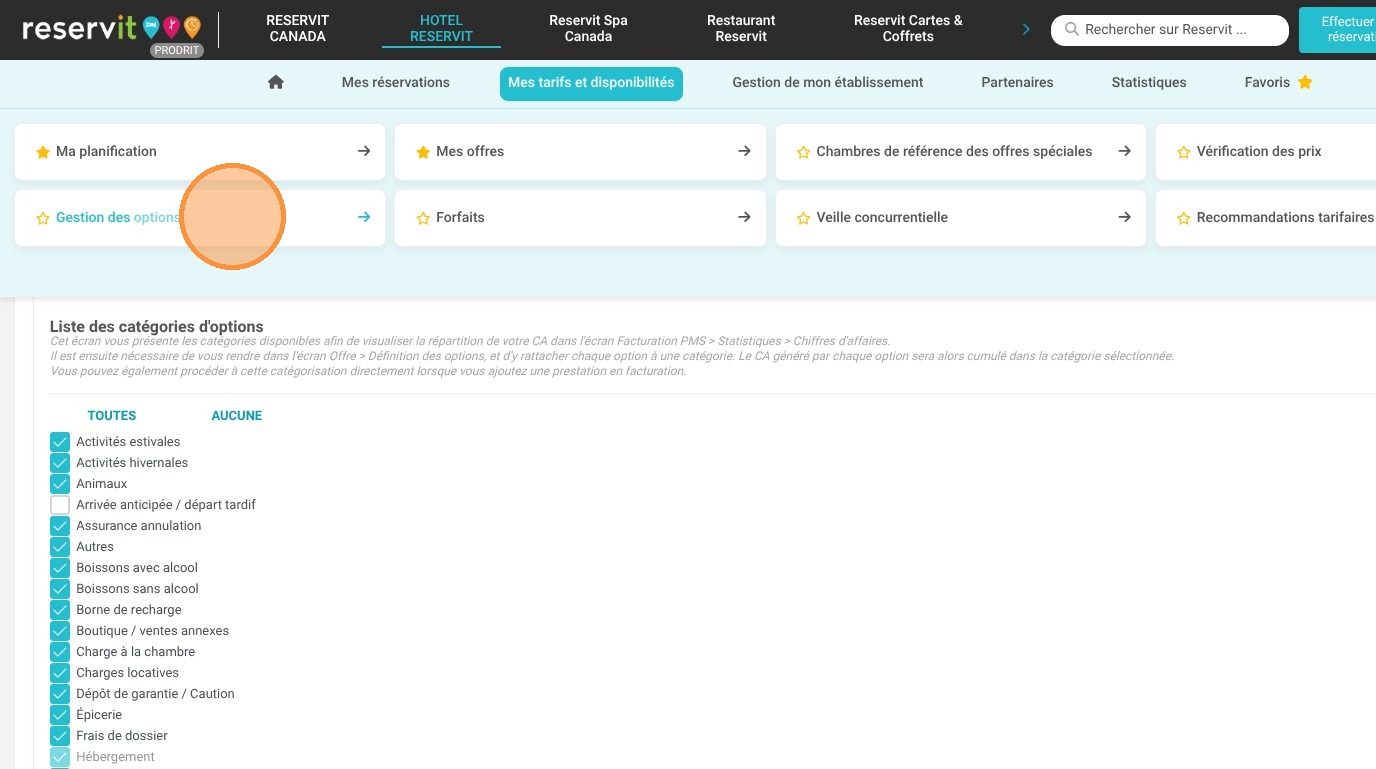
Task: Check Arrivée anticipée / départ tardif
Action: click(60, 505)
